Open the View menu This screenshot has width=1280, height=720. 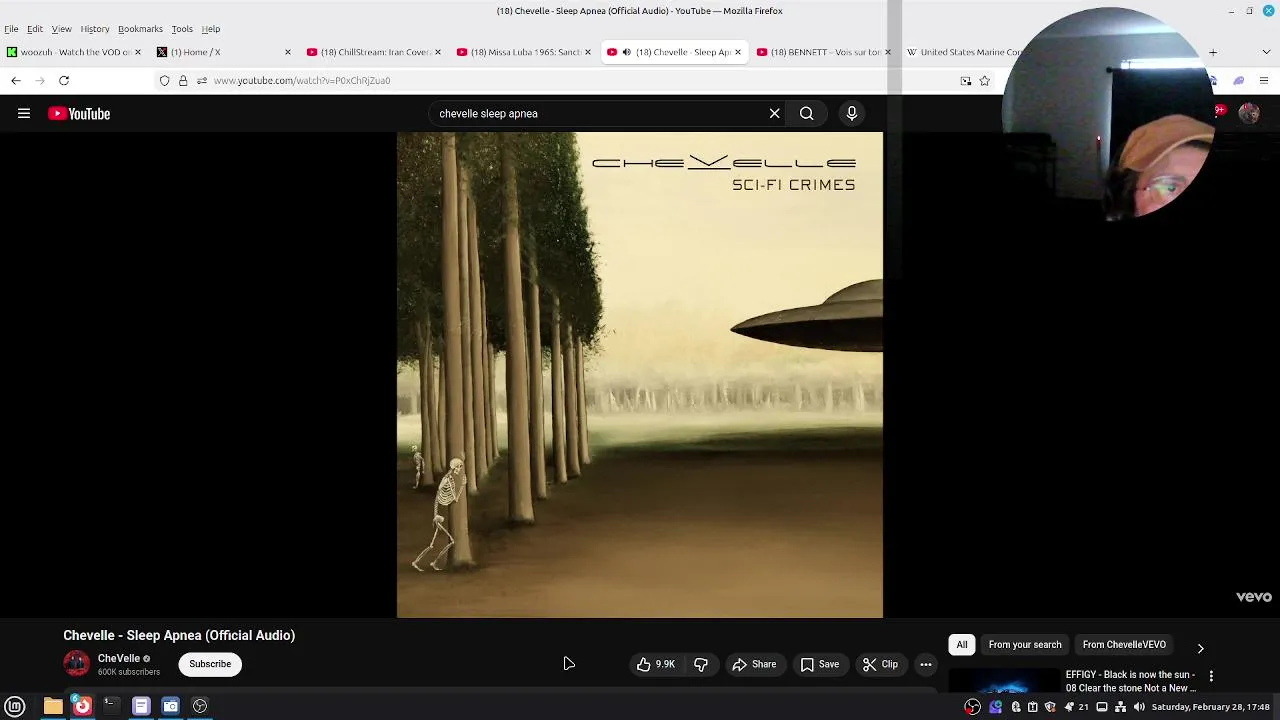61,29
